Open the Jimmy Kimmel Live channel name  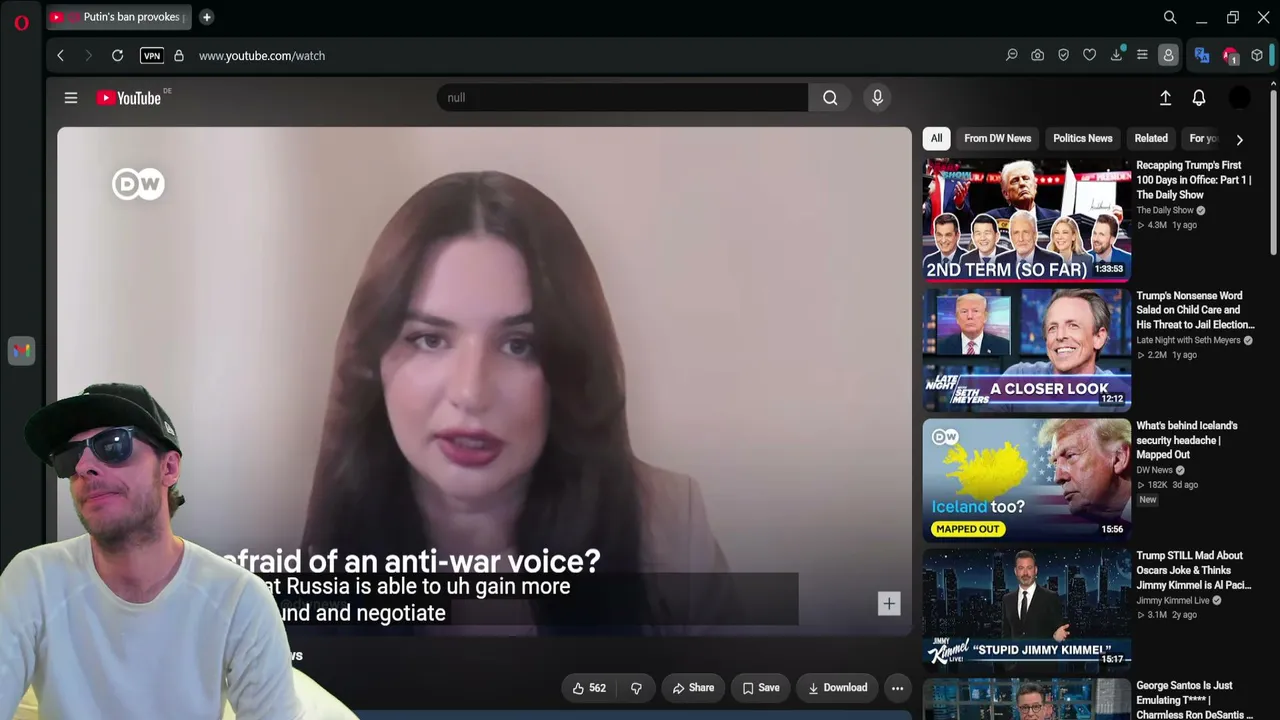click(x=1173, y=601)
